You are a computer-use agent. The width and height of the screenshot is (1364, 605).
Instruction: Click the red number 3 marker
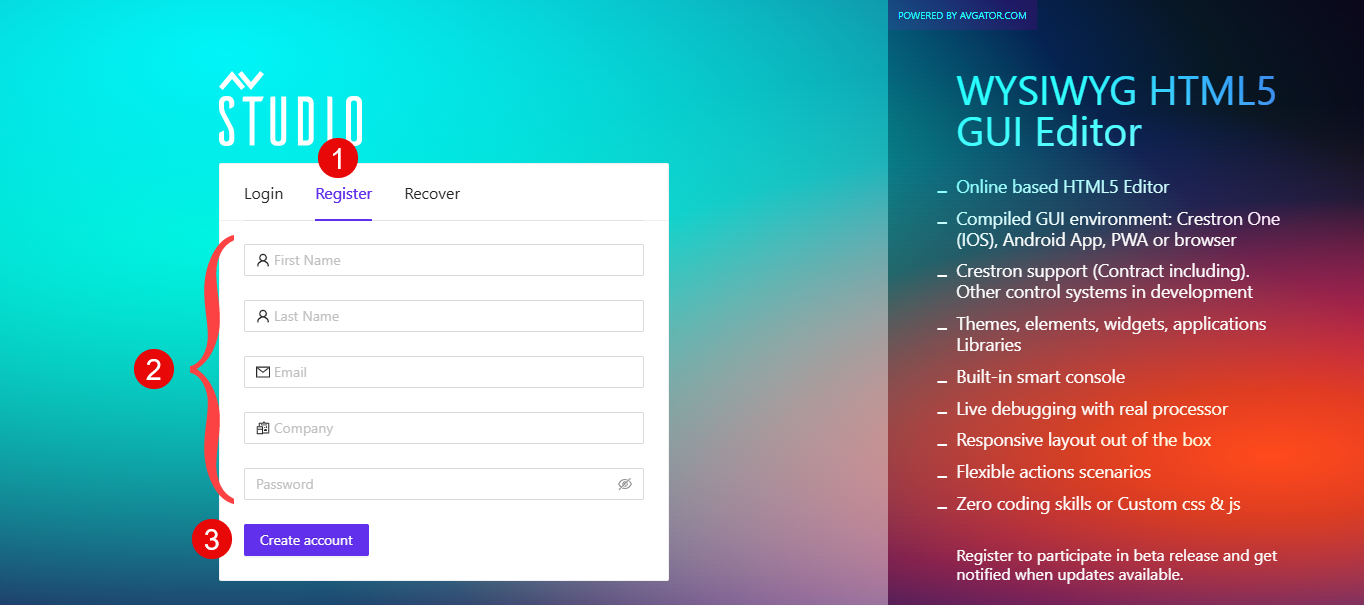tap(211, 540)
